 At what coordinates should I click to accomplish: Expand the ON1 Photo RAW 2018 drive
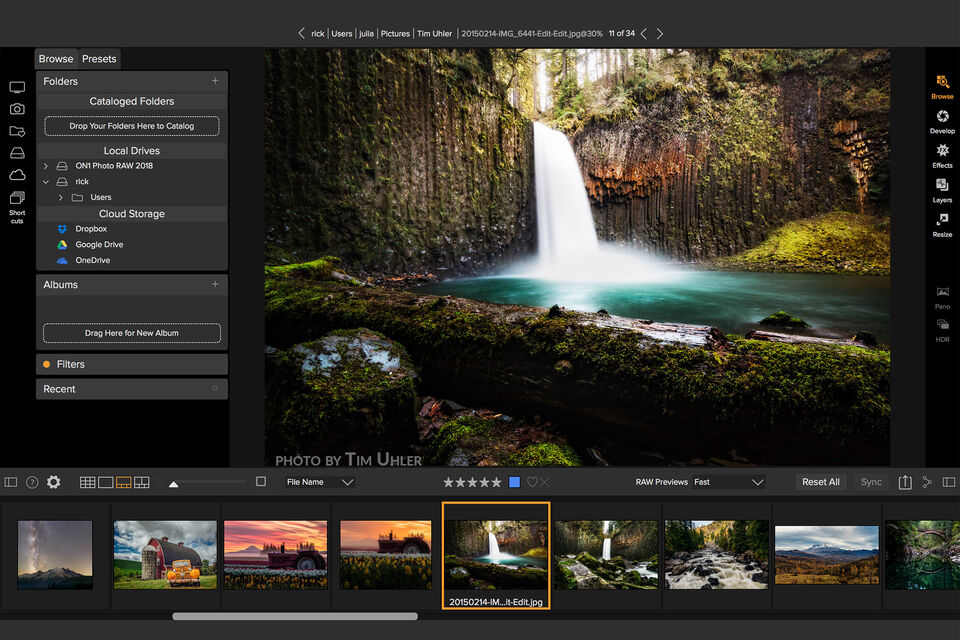(46, 166)
